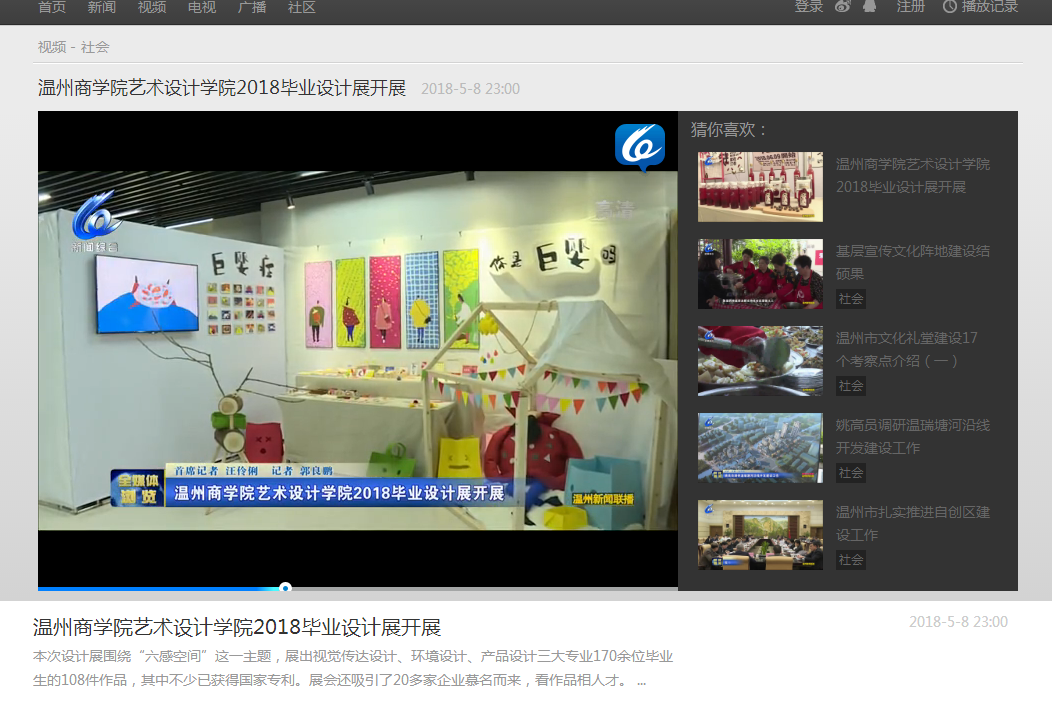The width and height of the screenshot is (1052, 711).
Task: Open the 社区 community menu item
Action: pyautogui.click(x=302, y=7)
